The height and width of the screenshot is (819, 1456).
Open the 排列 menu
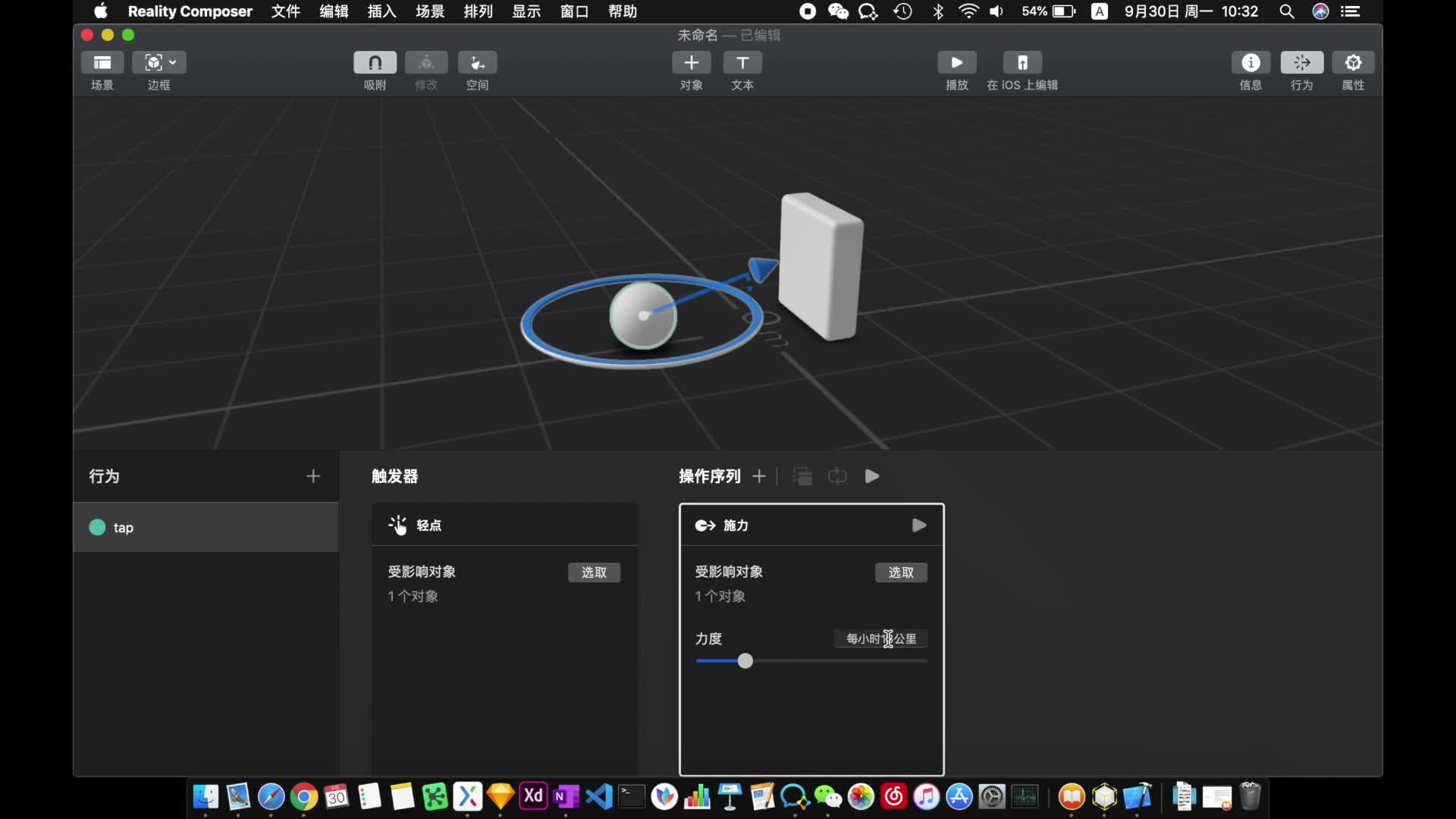point(478,11)
